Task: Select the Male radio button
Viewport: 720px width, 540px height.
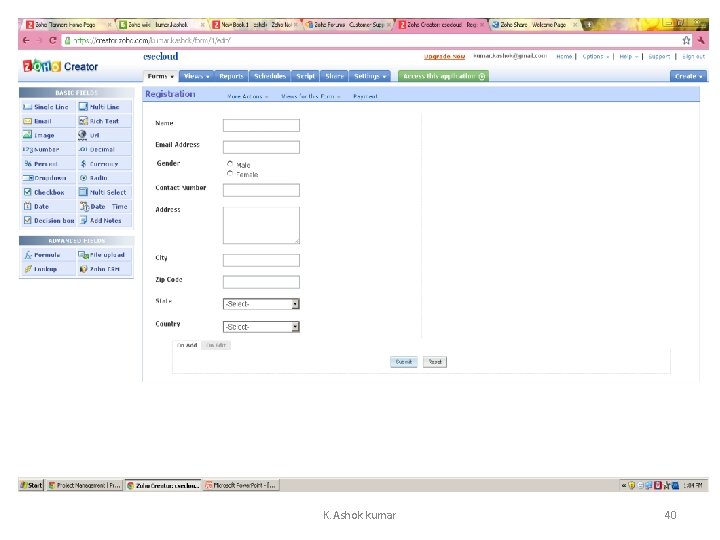Action: coord(230,164)
